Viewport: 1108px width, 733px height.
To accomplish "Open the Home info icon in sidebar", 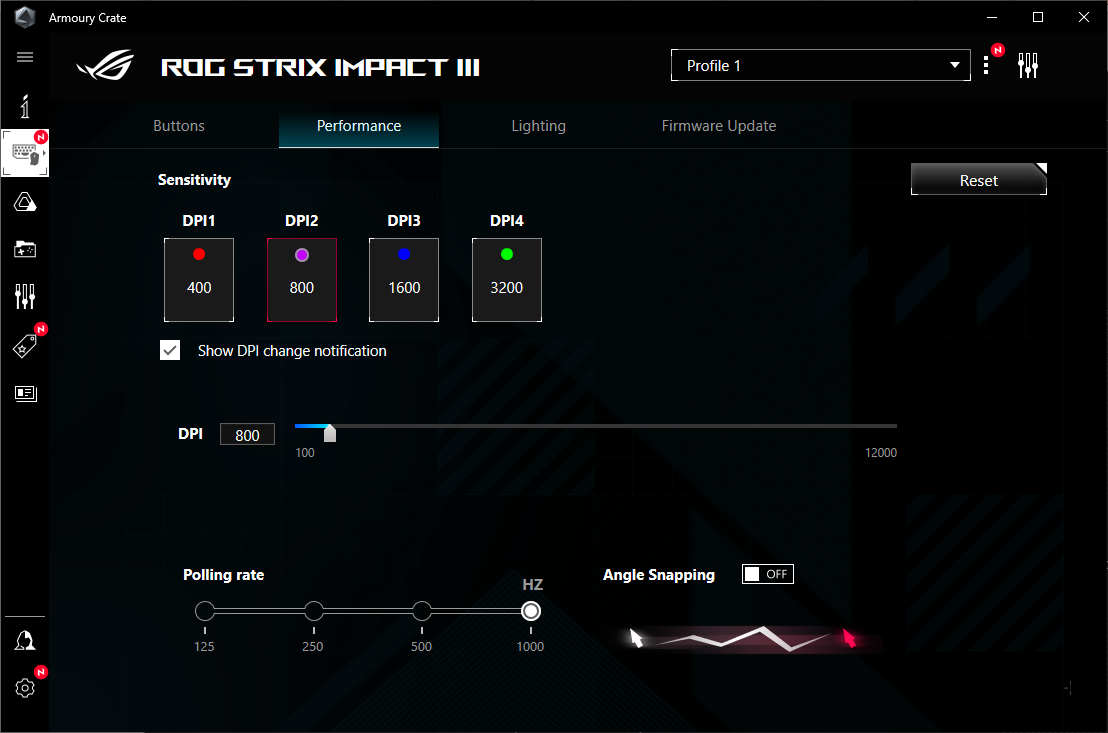I will (x=25, y=106).
